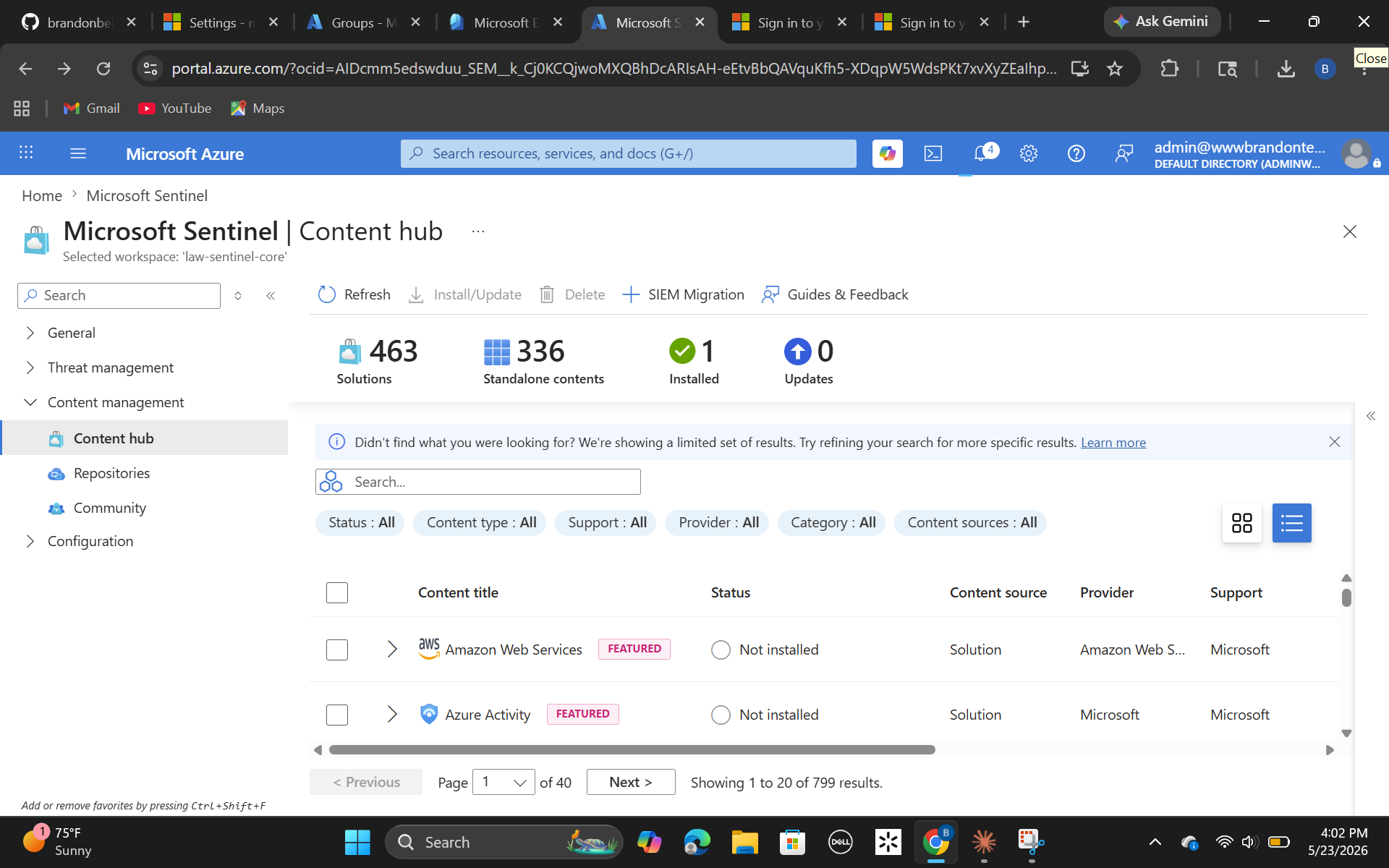Open the Azure feedback icon
This screenshot has width=1389, height=868.
(1123, 153)
